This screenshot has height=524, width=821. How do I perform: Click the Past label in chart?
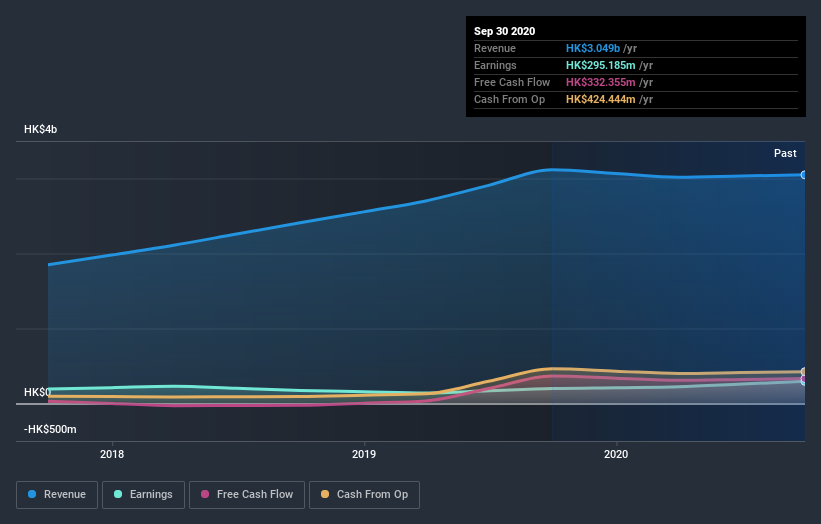click(x=785, y=153)
